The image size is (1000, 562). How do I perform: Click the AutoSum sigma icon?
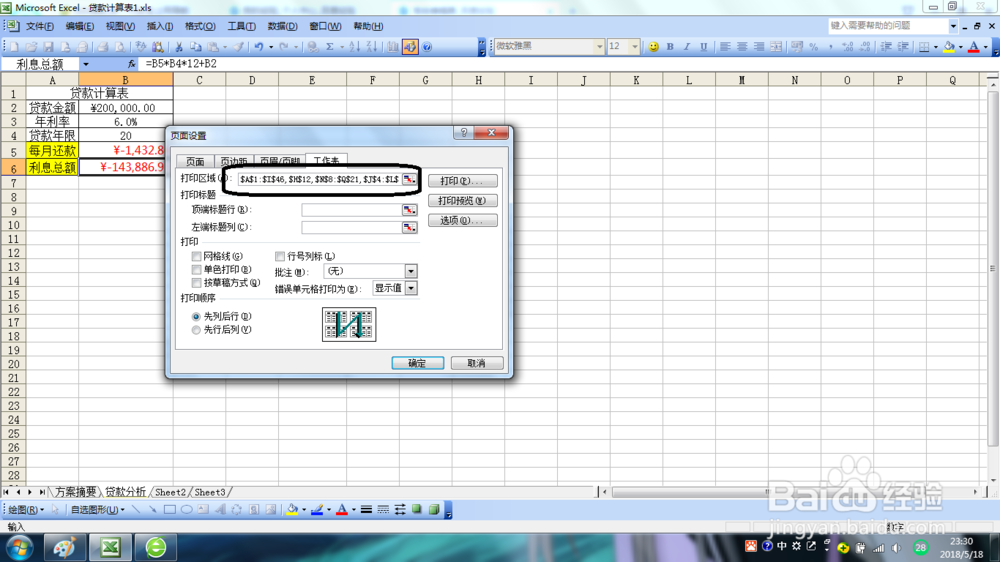(x=330, y=47)
